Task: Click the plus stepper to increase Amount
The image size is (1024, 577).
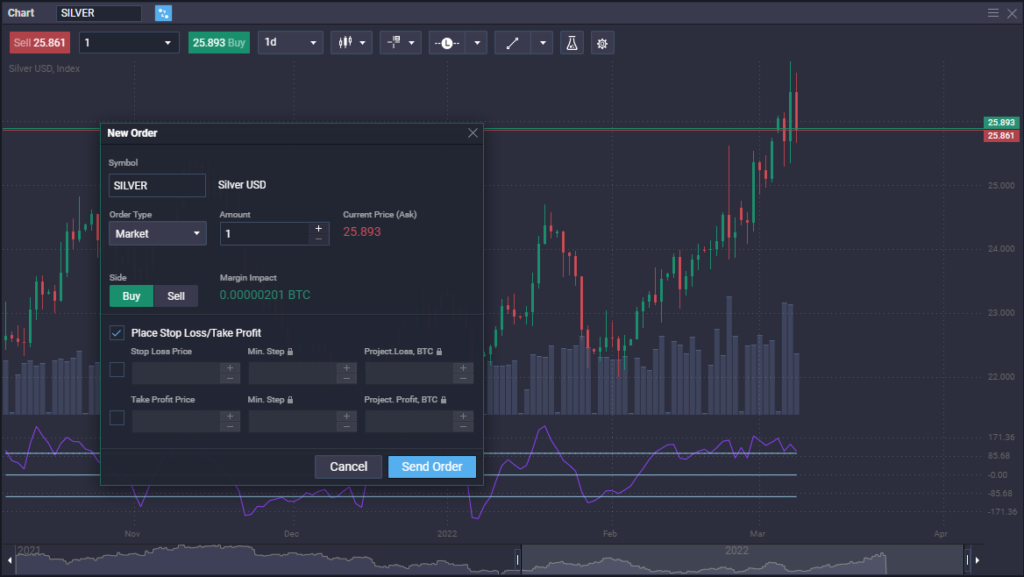Action: coord(318,228)
